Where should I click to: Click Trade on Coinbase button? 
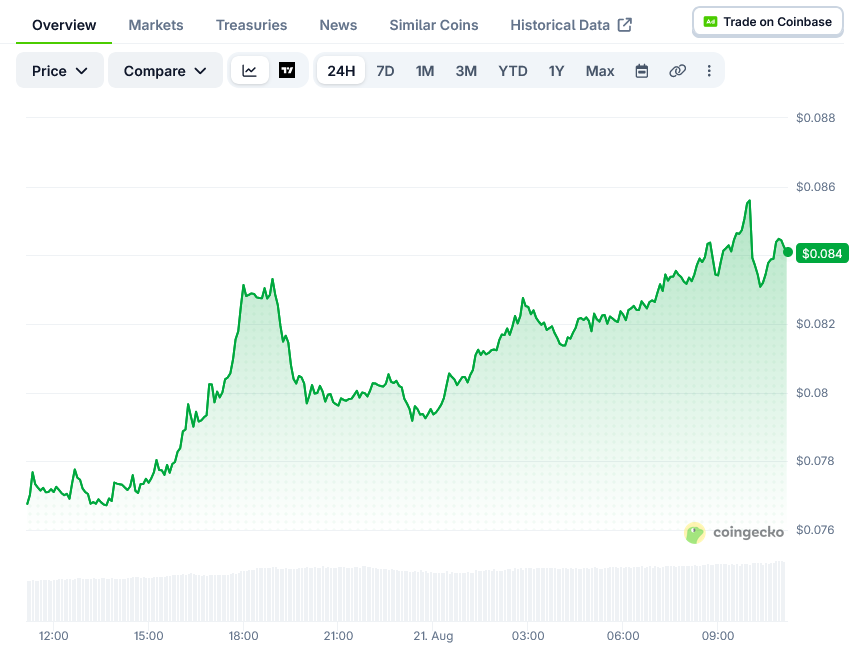pos(768,22)
